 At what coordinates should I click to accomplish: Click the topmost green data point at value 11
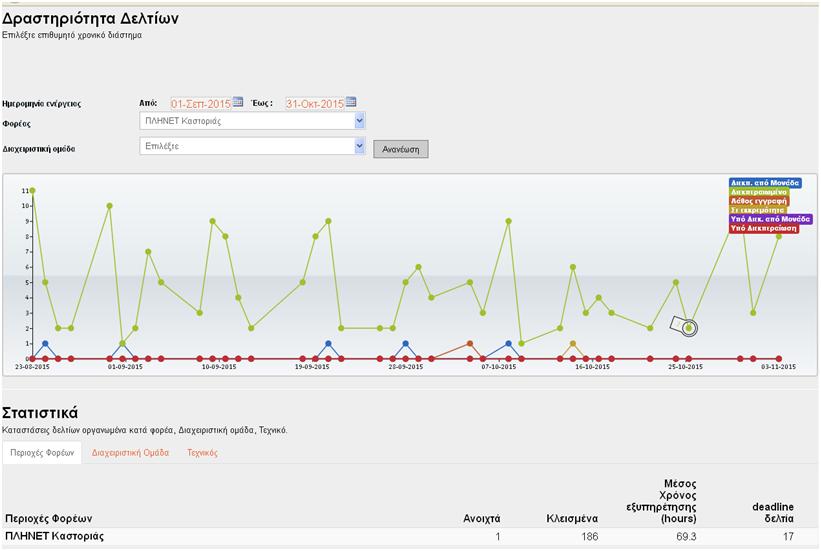[32, 190]
